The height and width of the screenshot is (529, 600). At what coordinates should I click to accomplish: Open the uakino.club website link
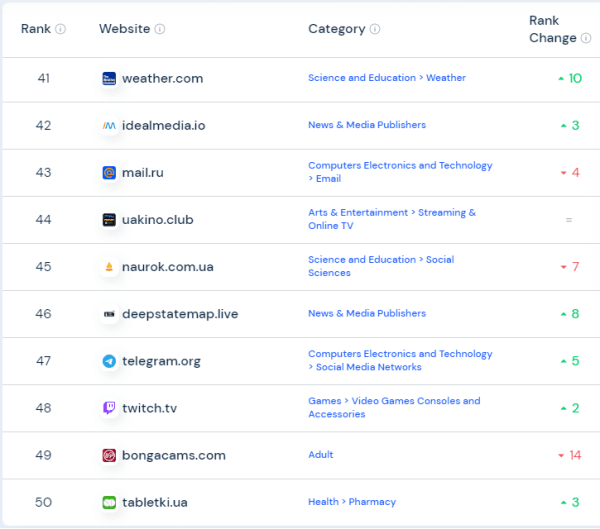point(158,219)
